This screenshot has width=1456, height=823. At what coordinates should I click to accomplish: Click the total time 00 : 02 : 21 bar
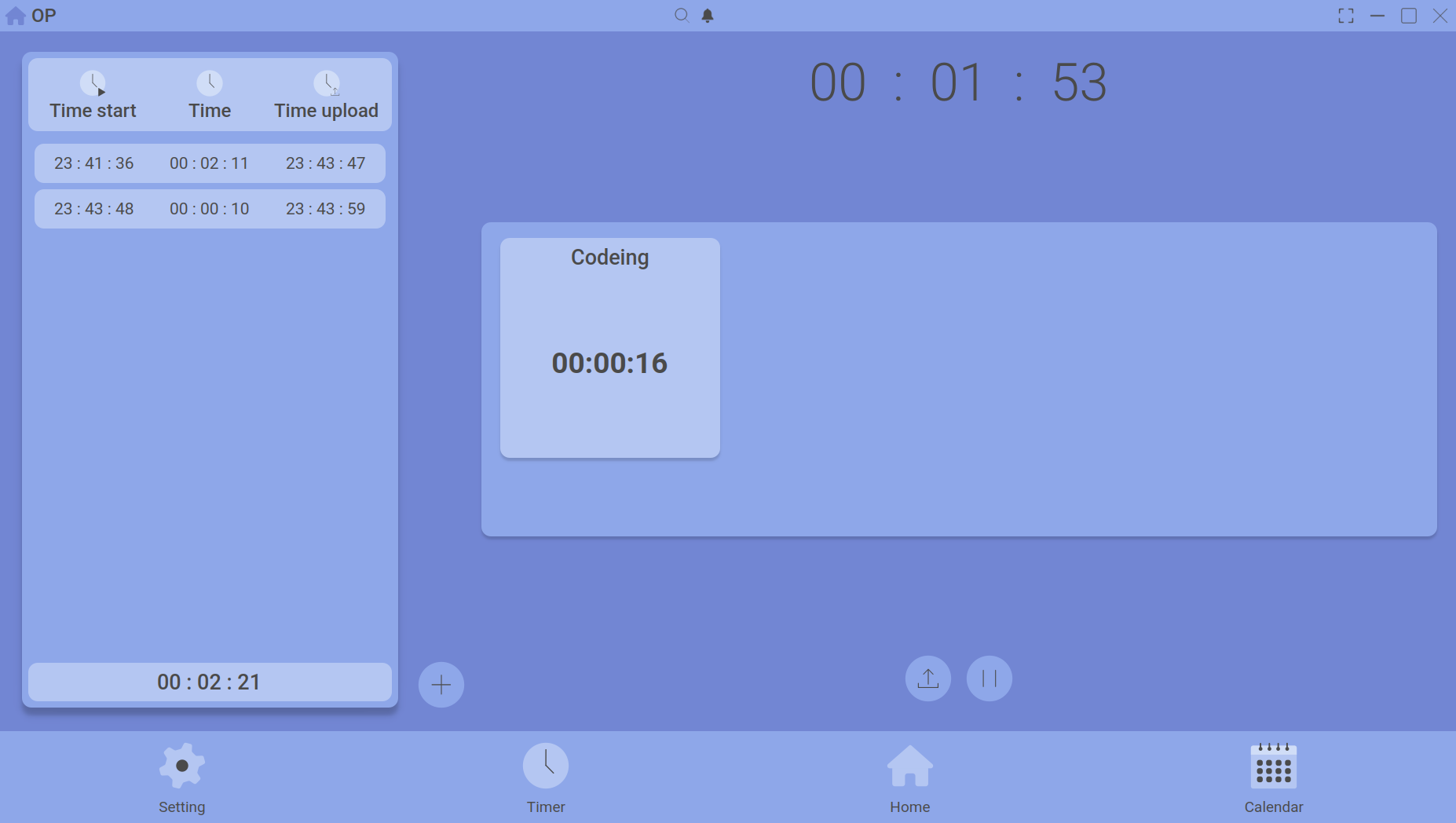[210, 682]
